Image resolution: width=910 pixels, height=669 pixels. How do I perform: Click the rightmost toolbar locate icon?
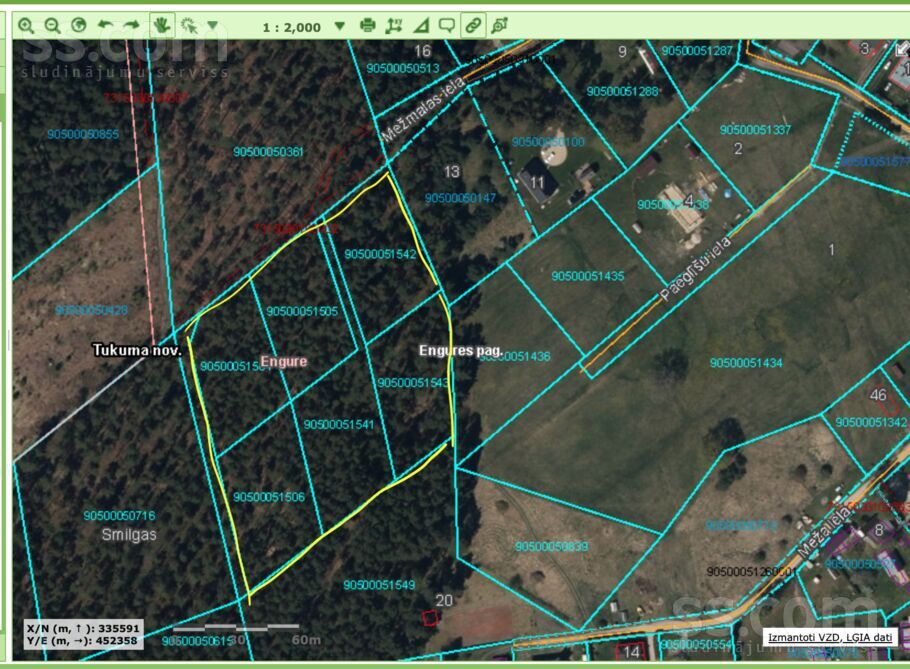(500, 25)
